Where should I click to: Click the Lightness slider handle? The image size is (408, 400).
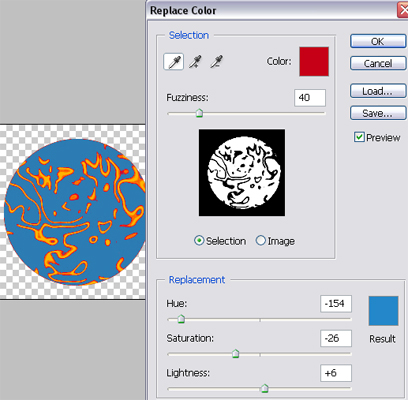click(x=265, y=388)
